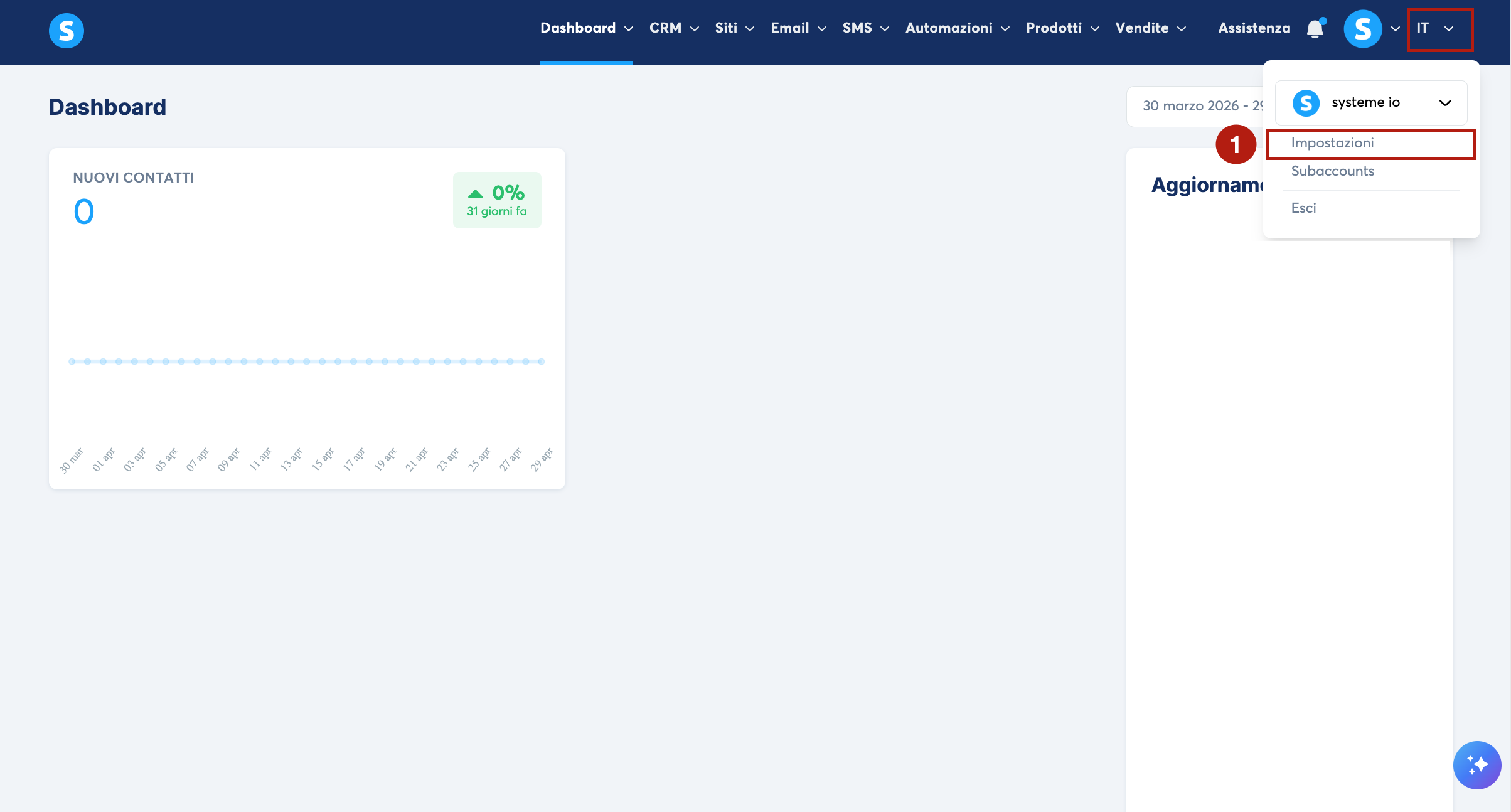Click the Aggiornamenti panel heading
The width and height of the screenshot is (1511, 812).
point(1207,185)
